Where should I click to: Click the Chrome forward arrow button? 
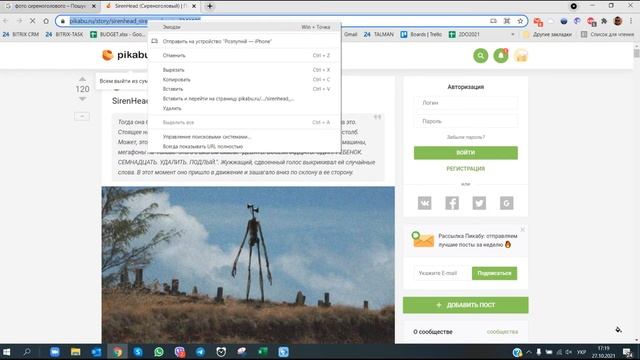pyautogui.click(x=19, y=21)
